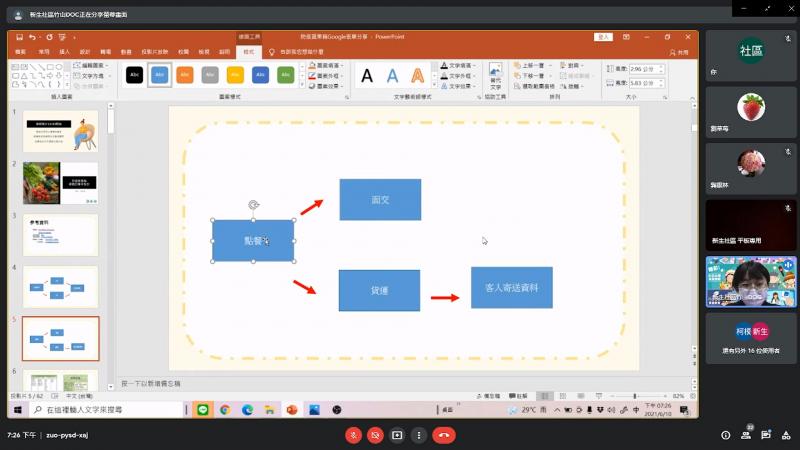The image size is (800, 450).
Task: Open Chrome from the Windows taskbar
Action: (x=224, y=410)
